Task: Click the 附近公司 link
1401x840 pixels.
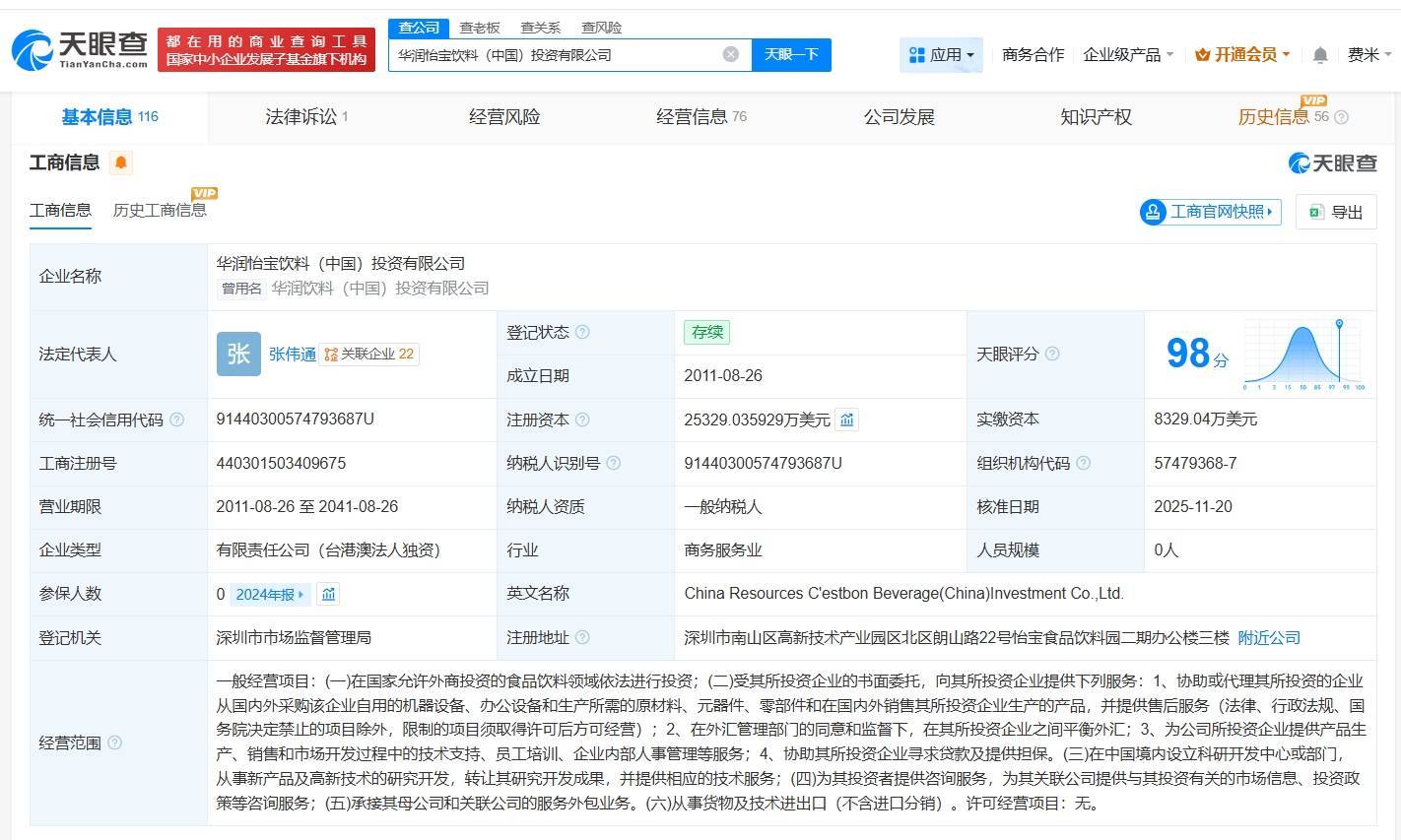Action: click(1269, 638)
